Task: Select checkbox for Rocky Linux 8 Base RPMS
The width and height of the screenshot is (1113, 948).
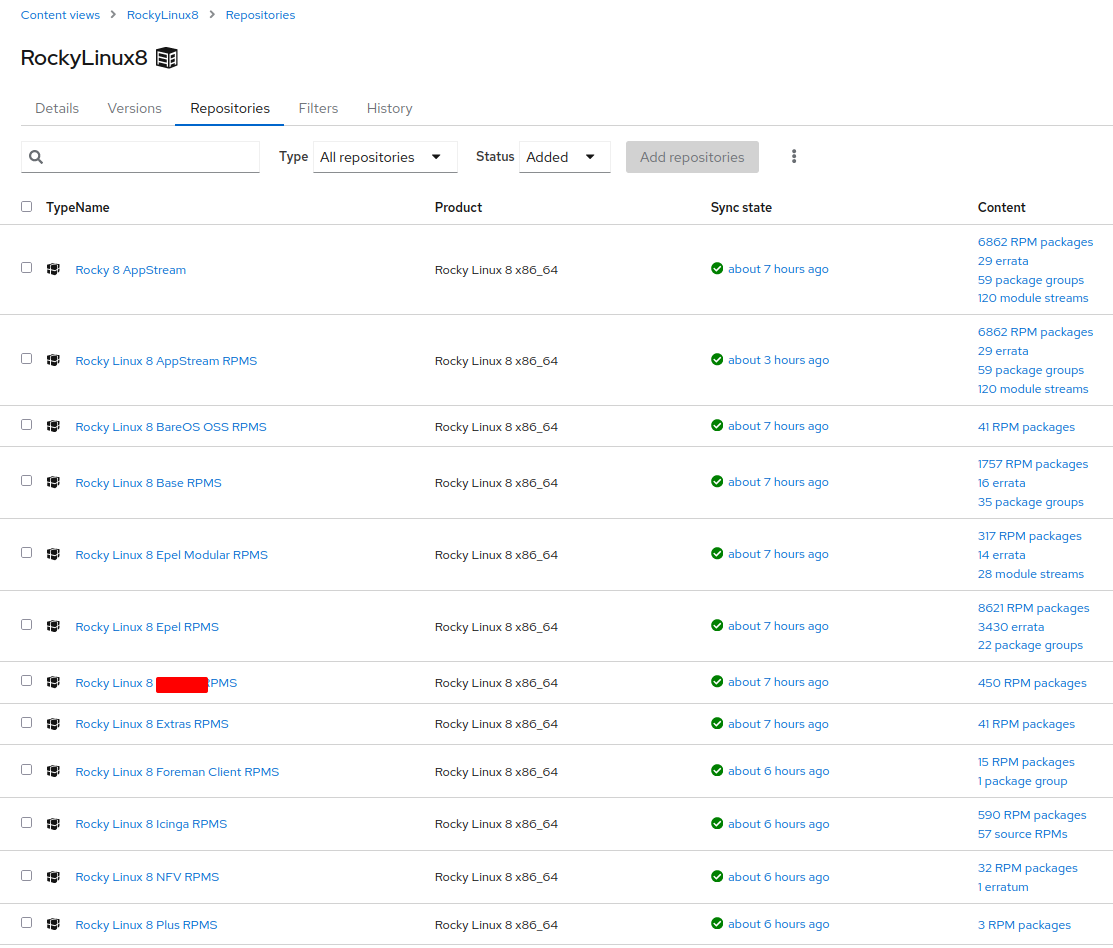Action: pos(26,480)
